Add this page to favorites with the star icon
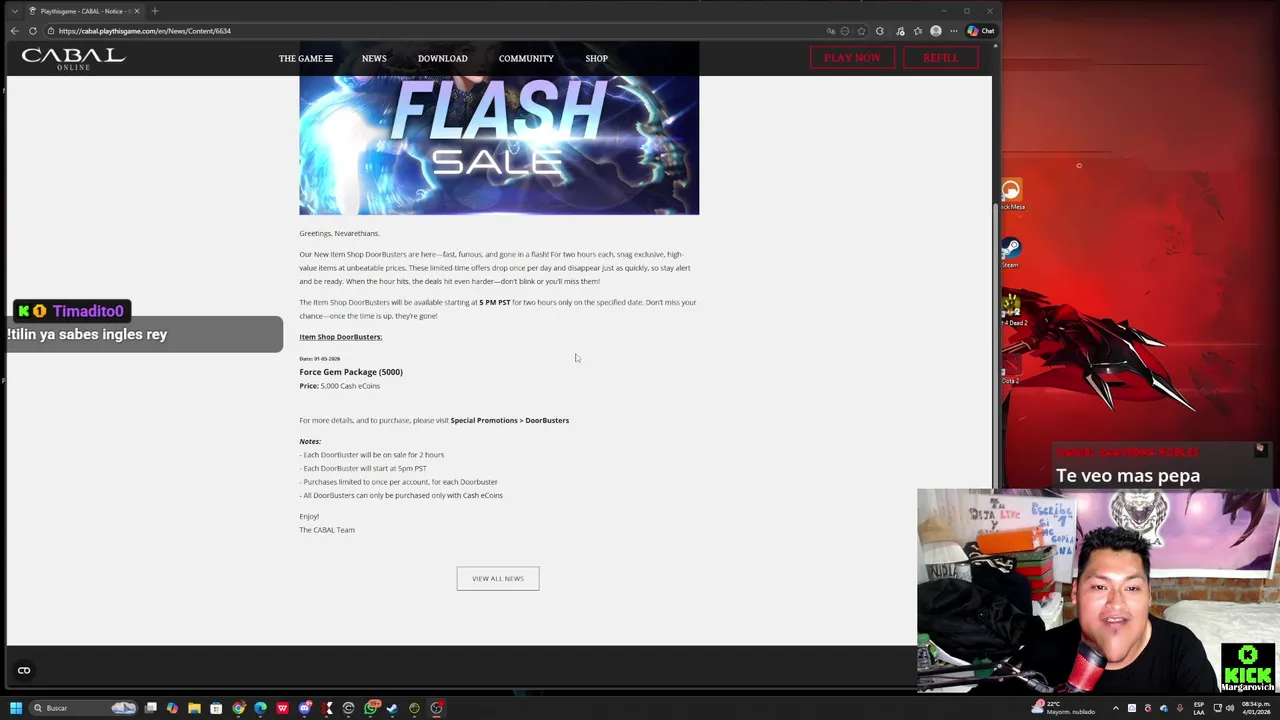This screenshot has width=1280, height=720. point(861,31)
